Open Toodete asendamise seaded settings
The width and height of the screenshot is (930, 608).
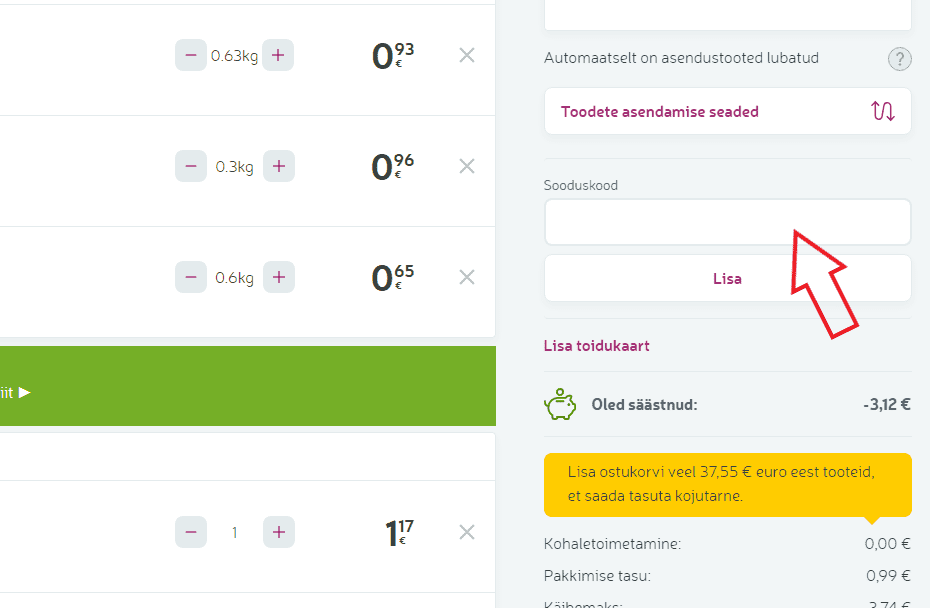(660, 112)
